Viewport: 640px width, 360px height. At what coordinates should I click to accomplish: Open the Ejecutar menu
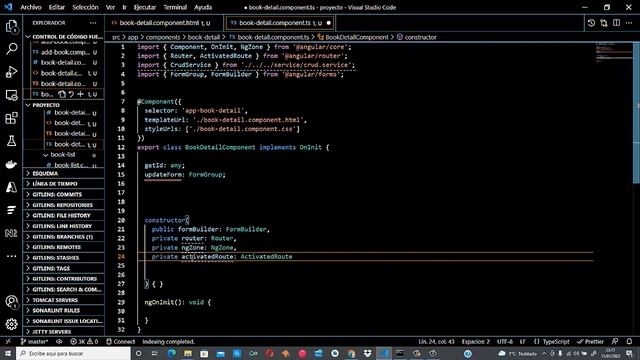point(144,7)
